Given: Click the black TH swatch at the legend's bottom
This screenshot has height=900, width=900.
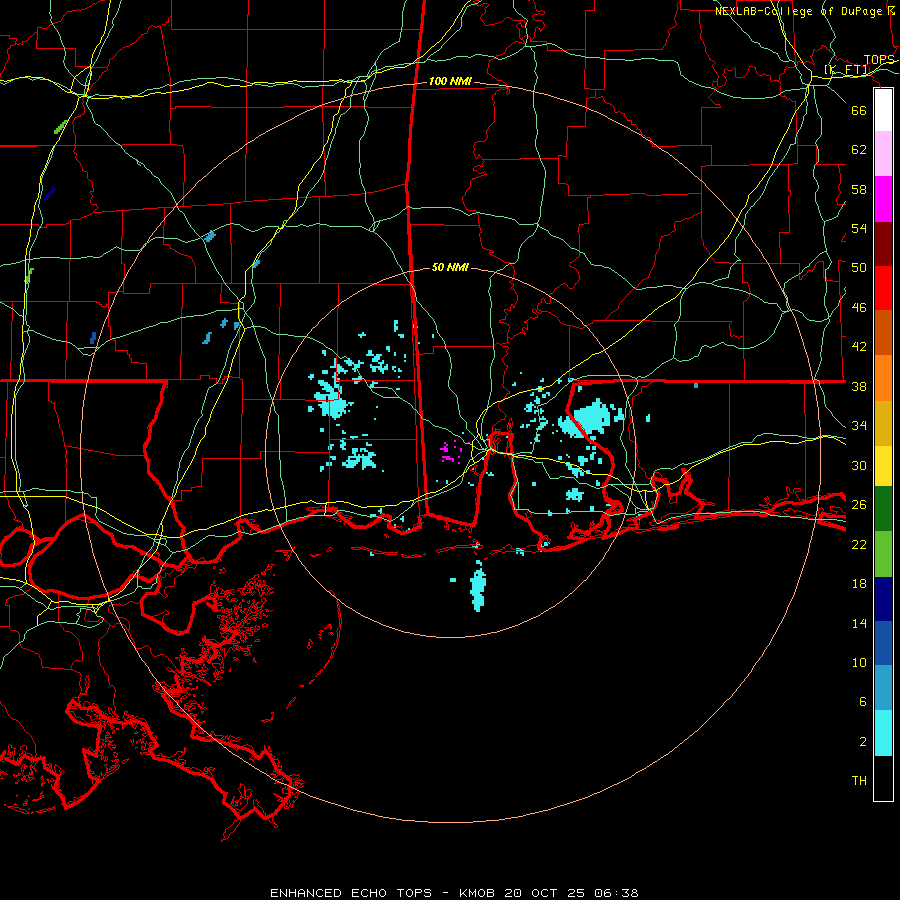Looking at the screenshot, I should [x=883, y=778].
